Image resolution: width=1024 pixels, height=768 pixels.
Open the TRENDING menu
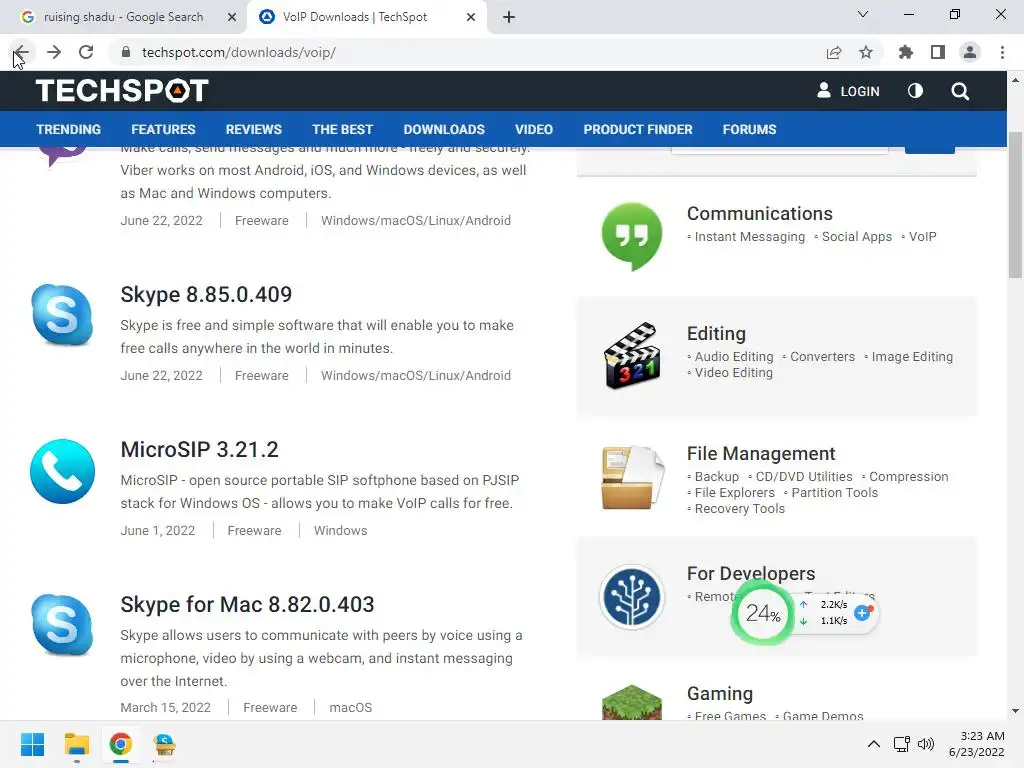coord(69,129)
